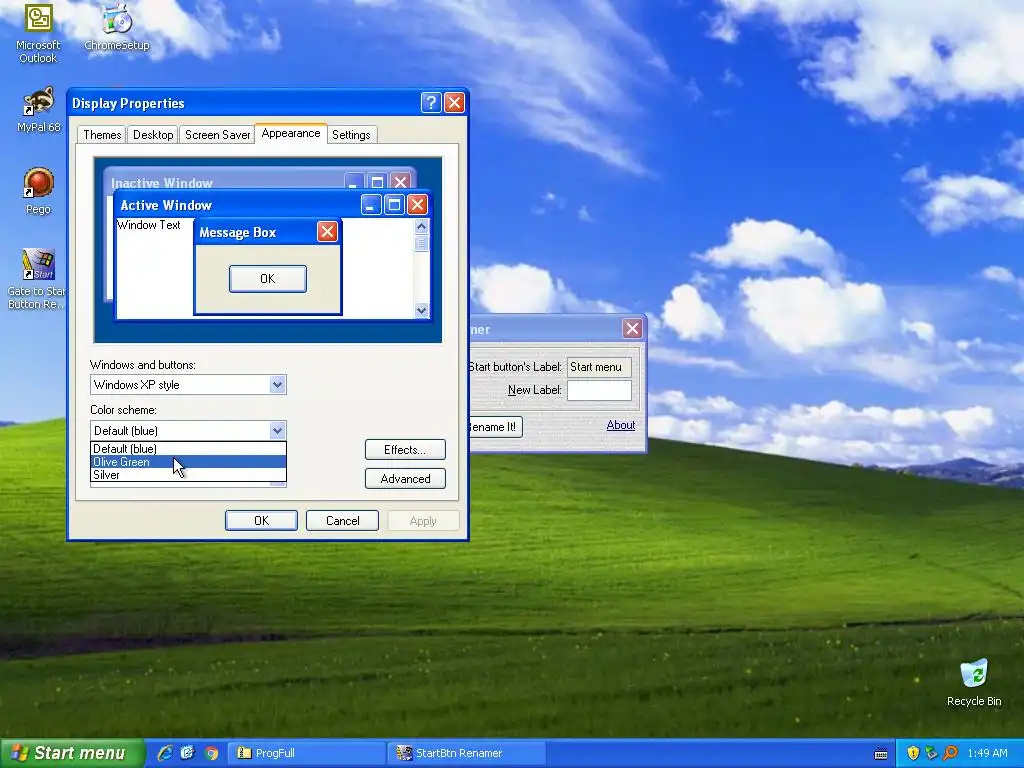Open the Windows and buttons dropdown

click(x=188, y=385)
